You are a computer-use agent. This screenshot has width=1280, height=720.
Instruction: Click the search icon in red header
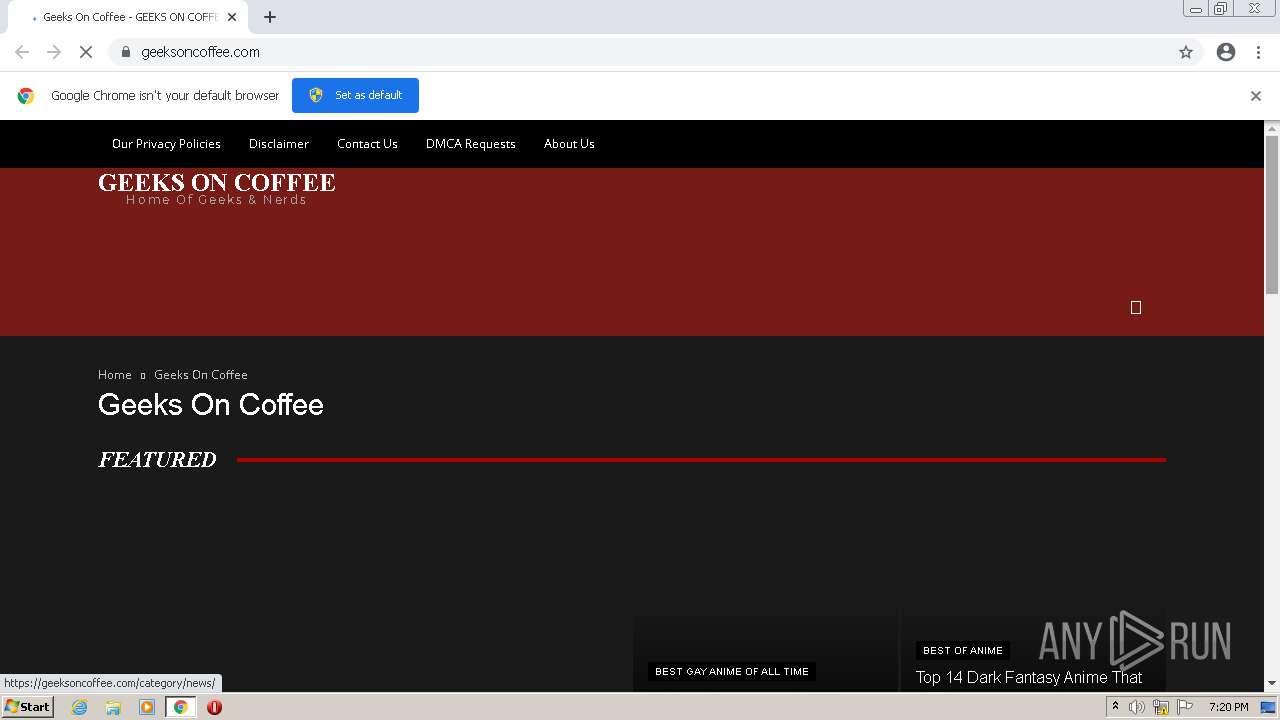point(1136,308)
